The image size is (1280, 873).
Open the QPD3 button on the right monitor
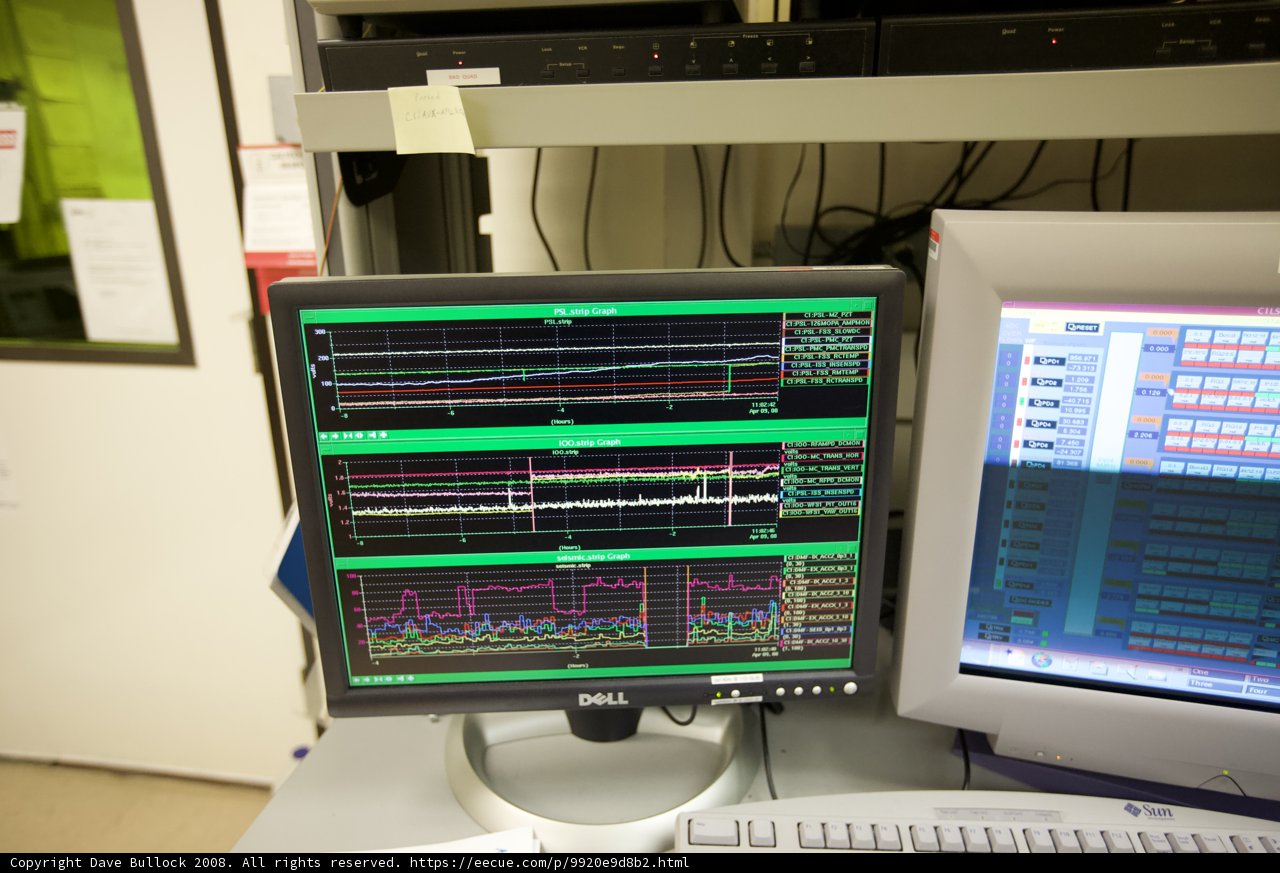point(1044,403)
